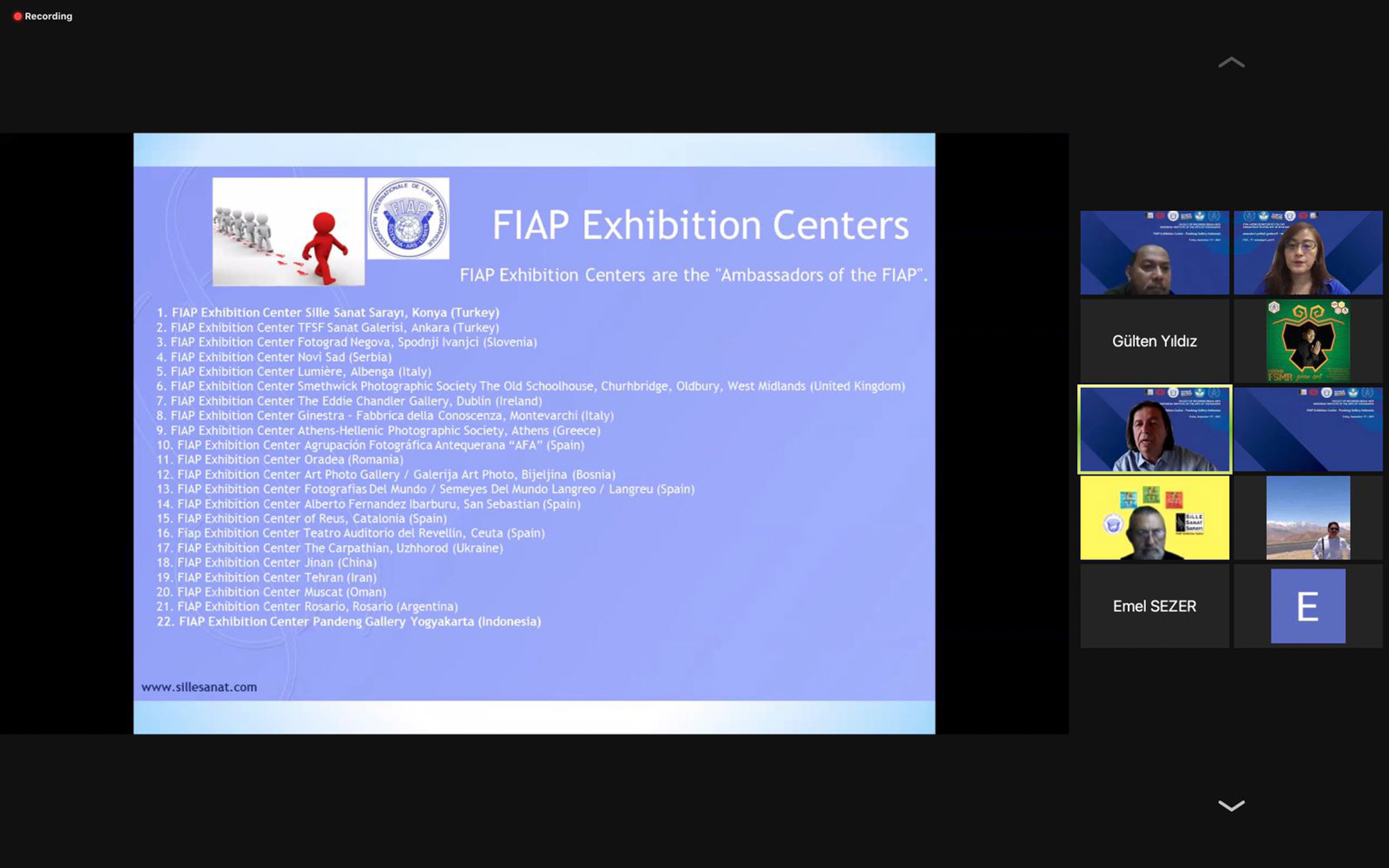Screen dimensions: 1389x868
Task: Click list item 13 Fotografías Del Mundo Langreo
Action: tap(426, 489)
